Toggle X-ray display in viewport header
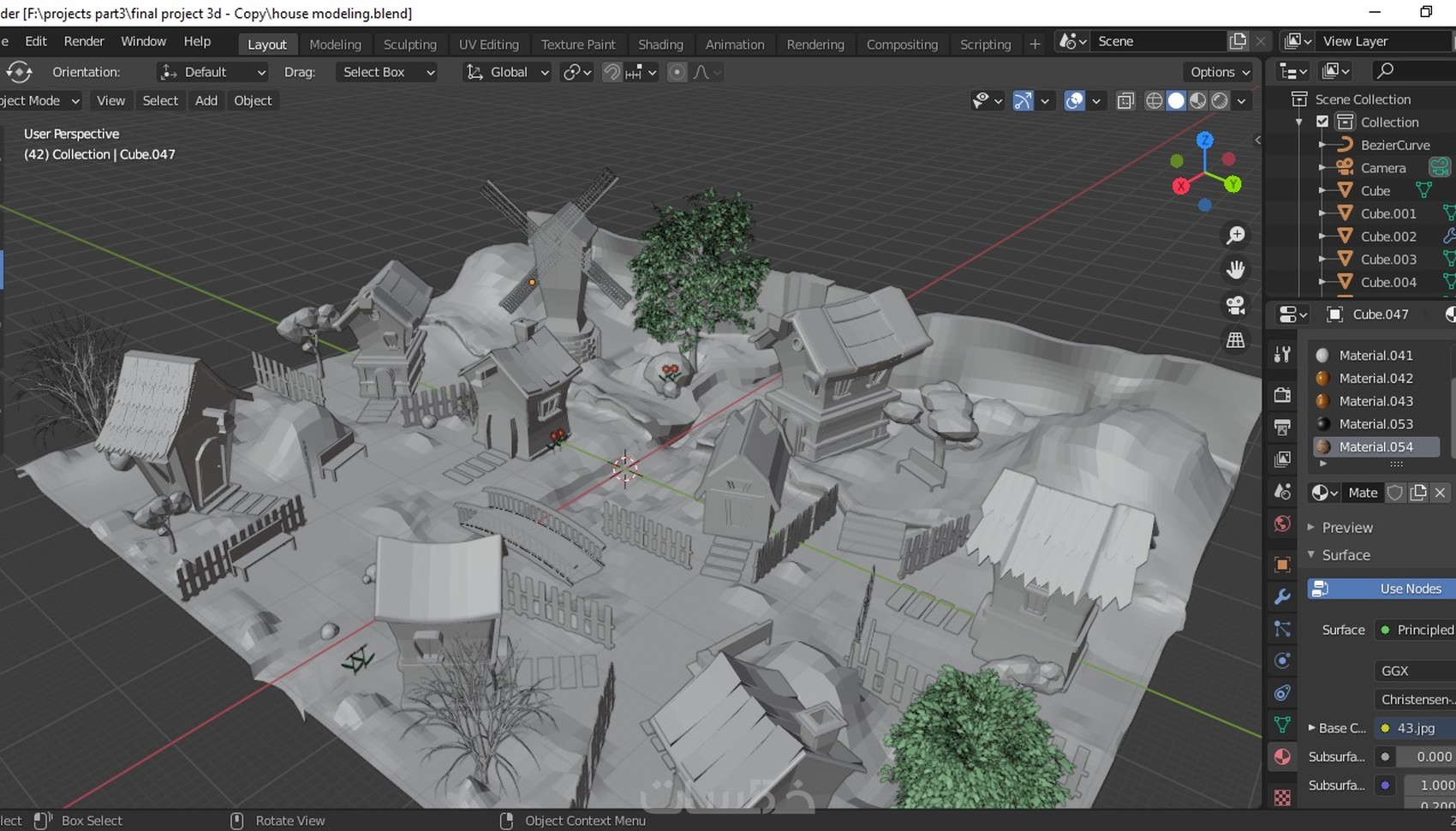Viewport: 1456px width, 831px height. click(x=1125, y=101)
